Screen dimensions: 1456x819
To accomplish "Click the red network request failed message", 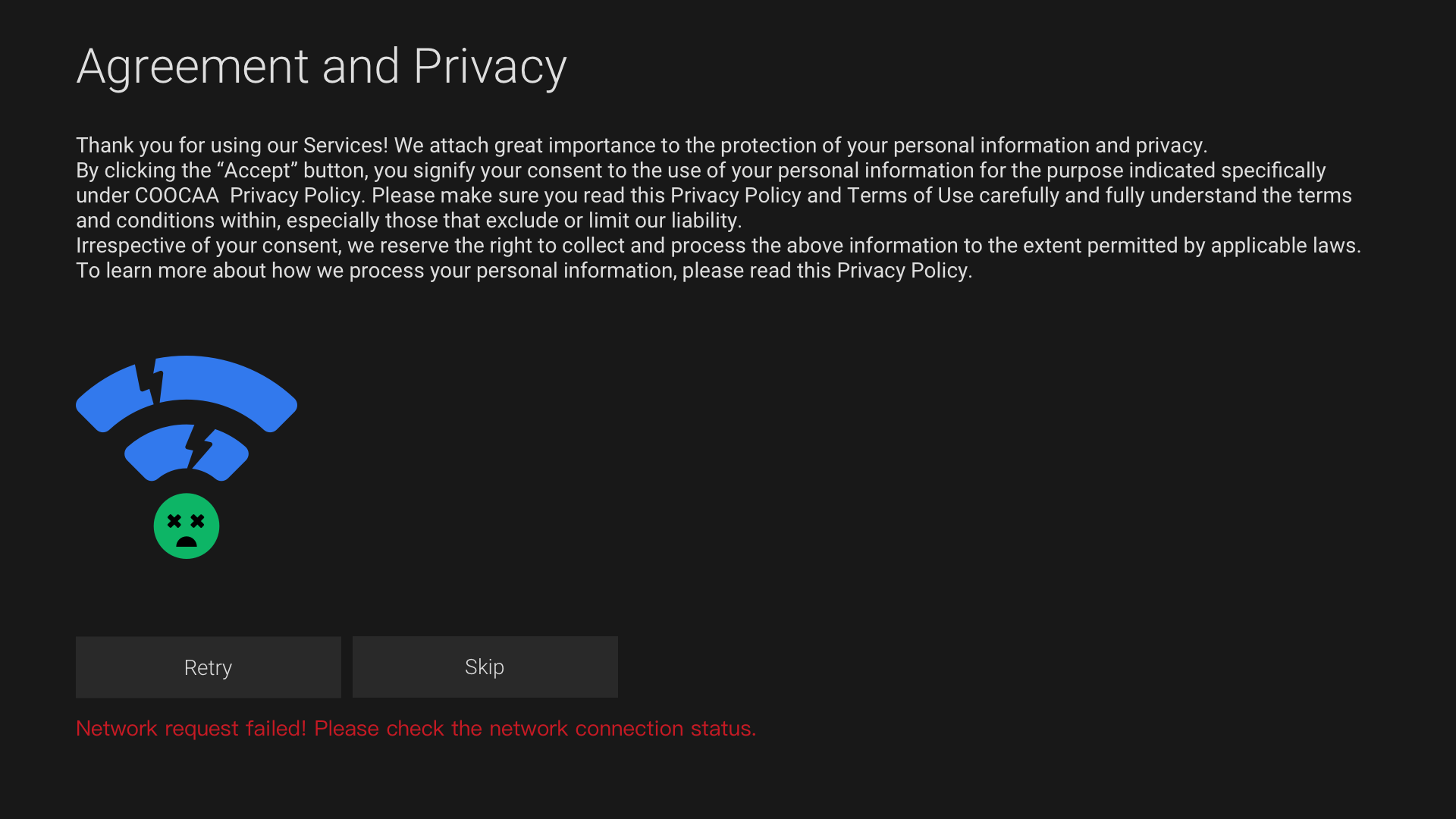I will tap(416, 729).
